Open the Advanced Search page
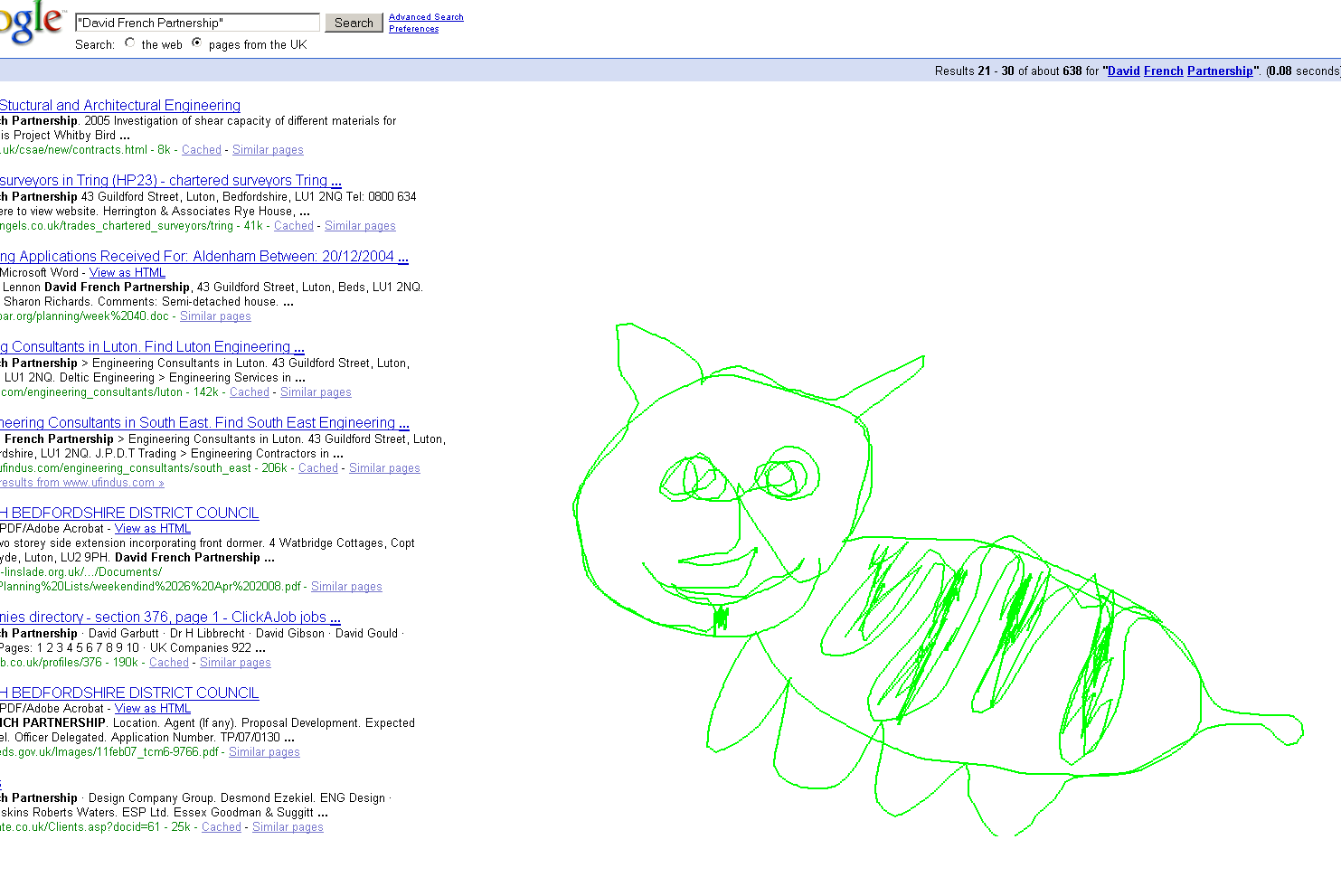This screenshot has height=896, width=1341. click(425, 16)
